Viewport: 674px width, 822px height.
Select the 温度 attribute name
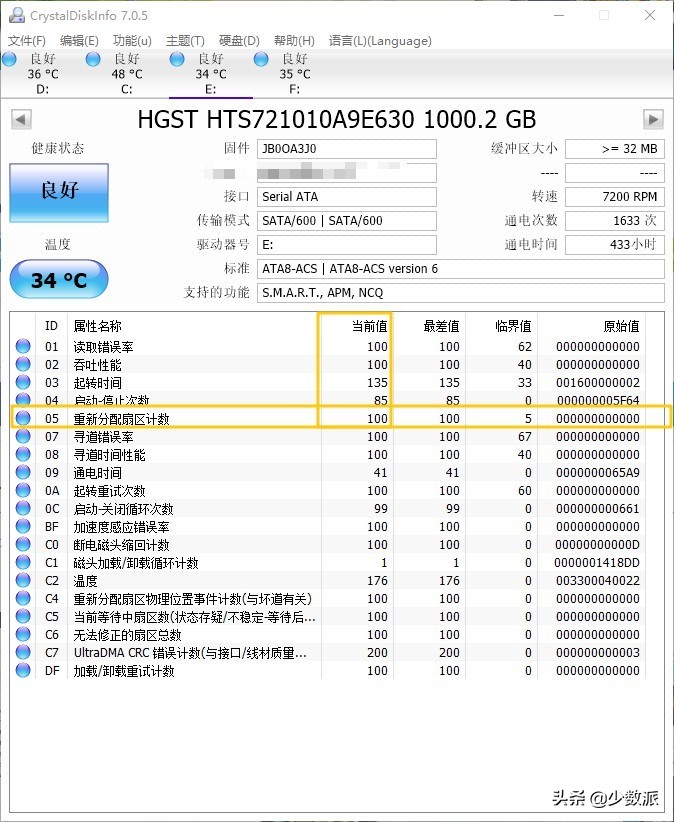point(85,580)
